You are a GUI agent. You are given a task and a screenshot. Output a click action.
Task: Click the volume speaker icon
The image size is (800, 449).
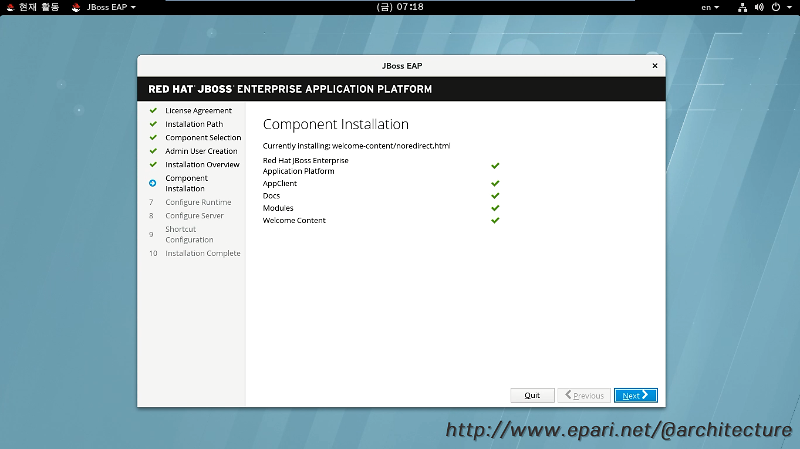(x=759, y=7)
